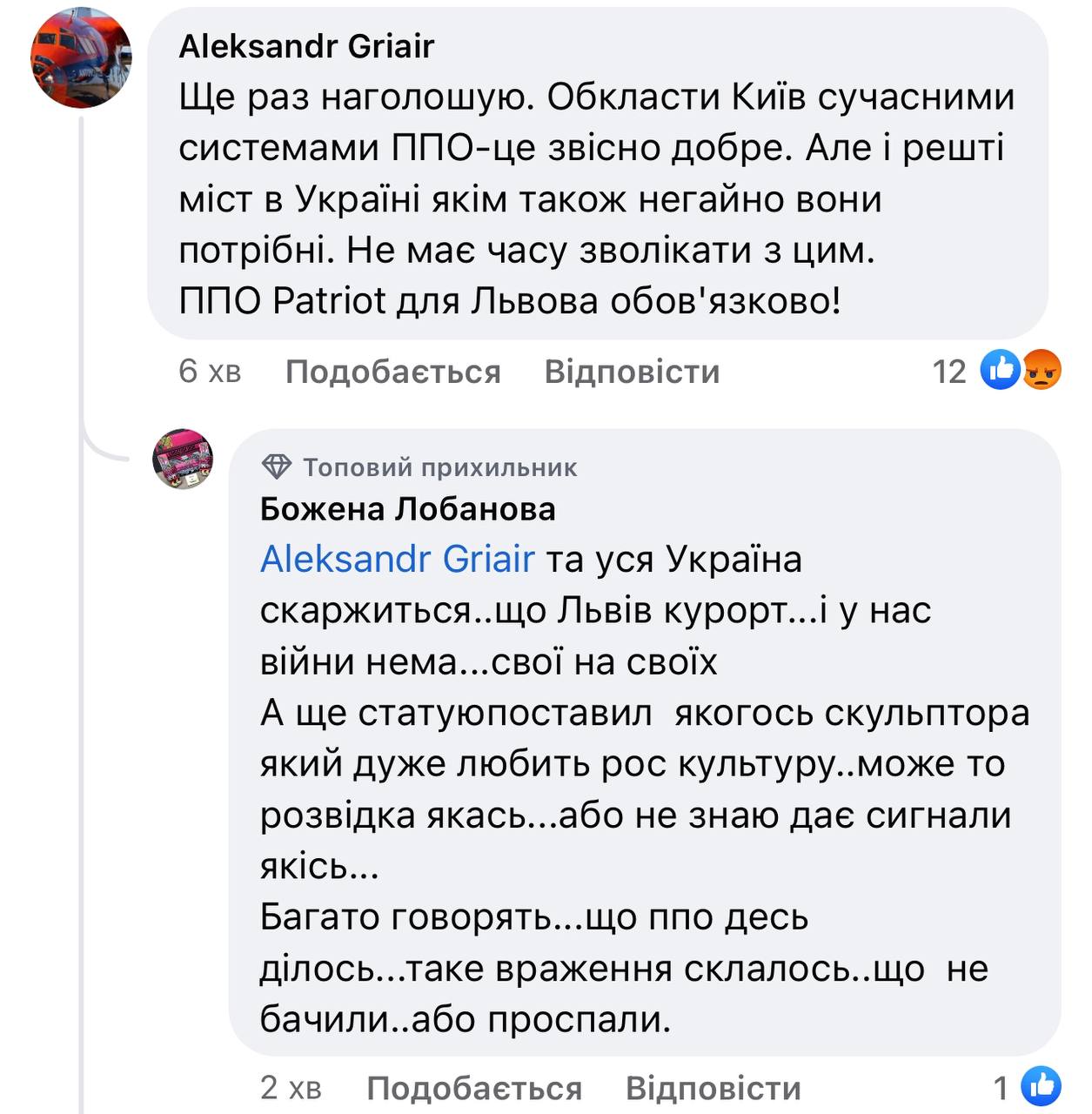Open the 12 reactions count
This screenshot has width=1092, height=1114.
tap(949, 372)
